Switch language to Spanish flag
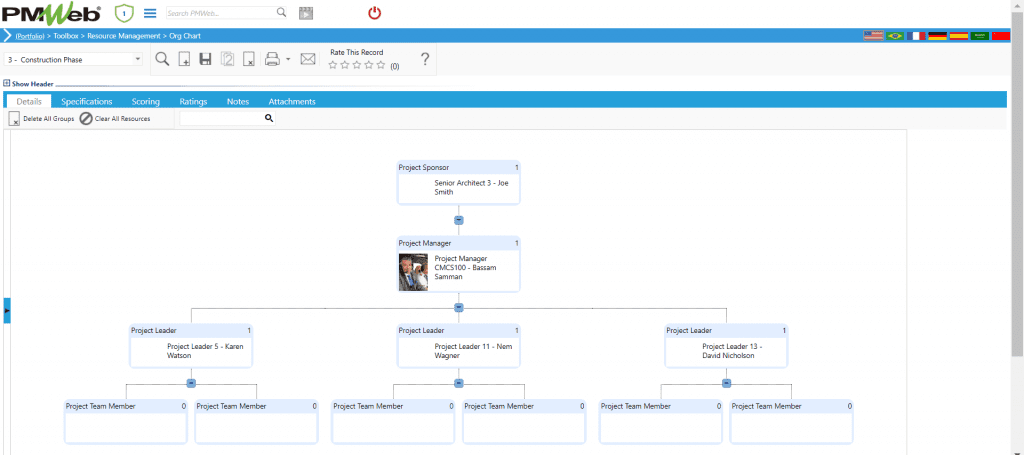This screenshot has height=455, width=1024. 959,36
